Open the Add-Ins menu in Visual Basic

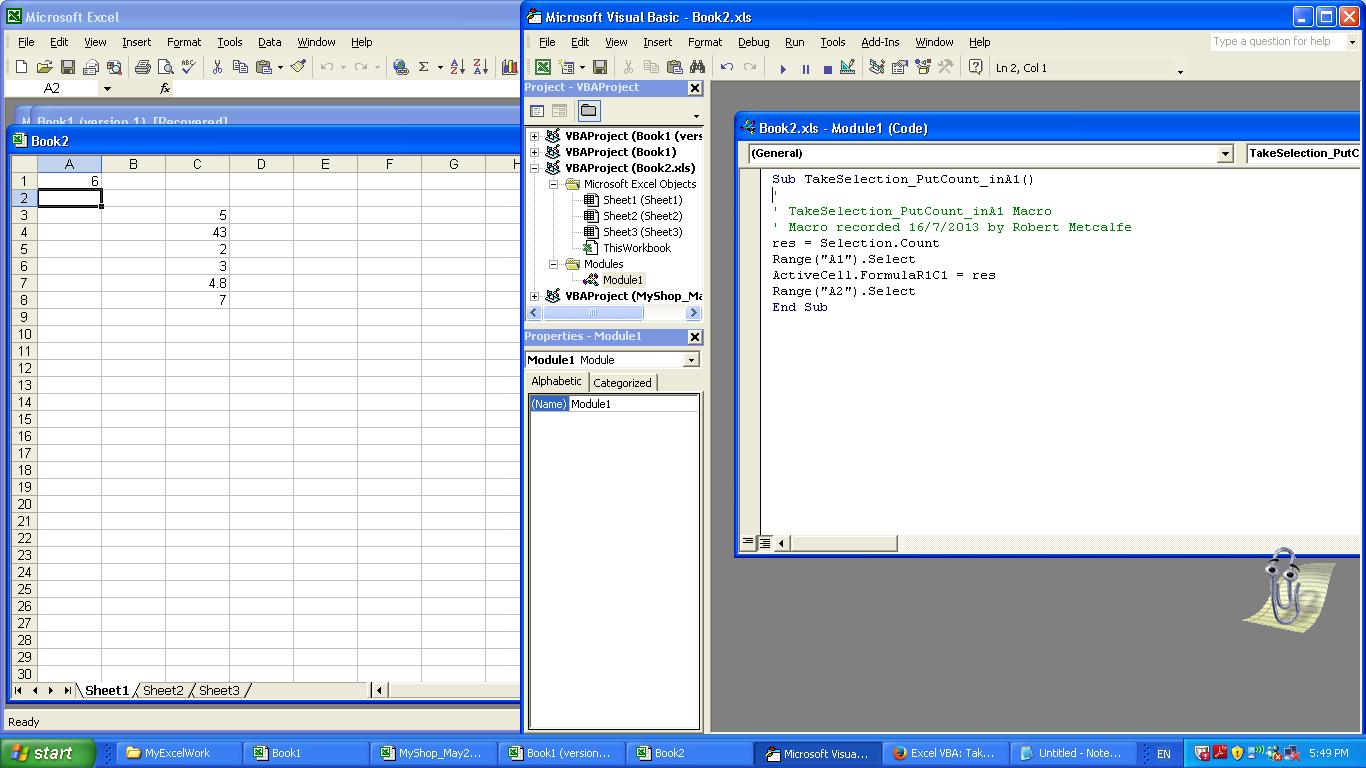(880, 42)
